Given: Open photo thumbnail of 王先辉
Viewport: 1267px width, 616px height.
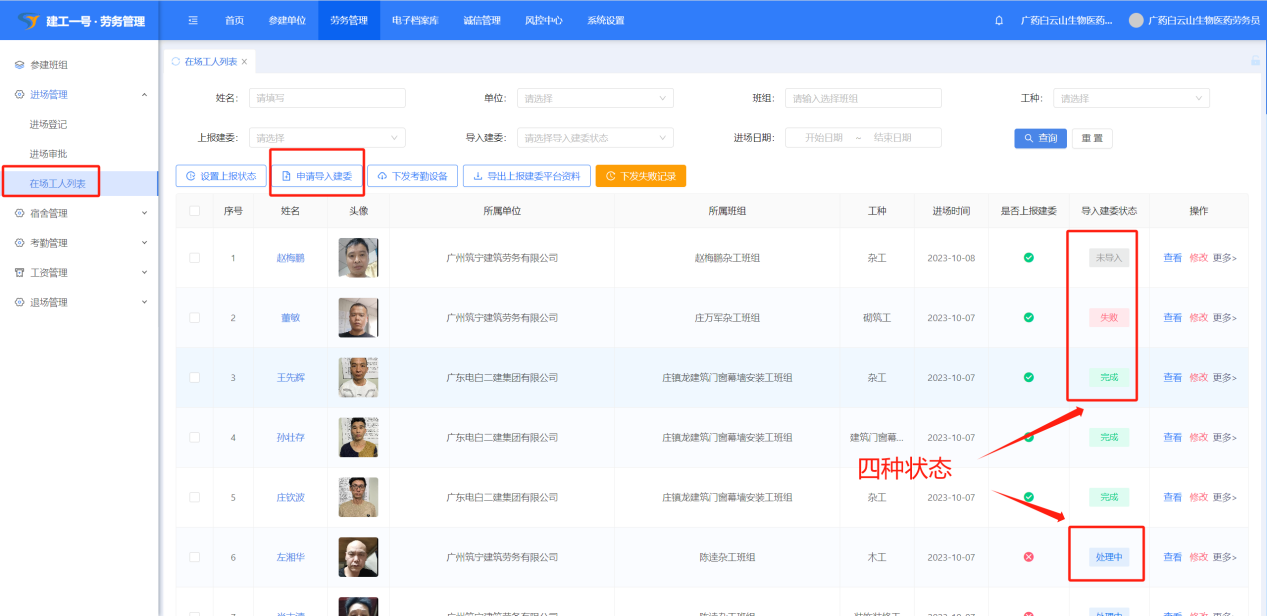Looking at the screenshot, I should (358, 378).
